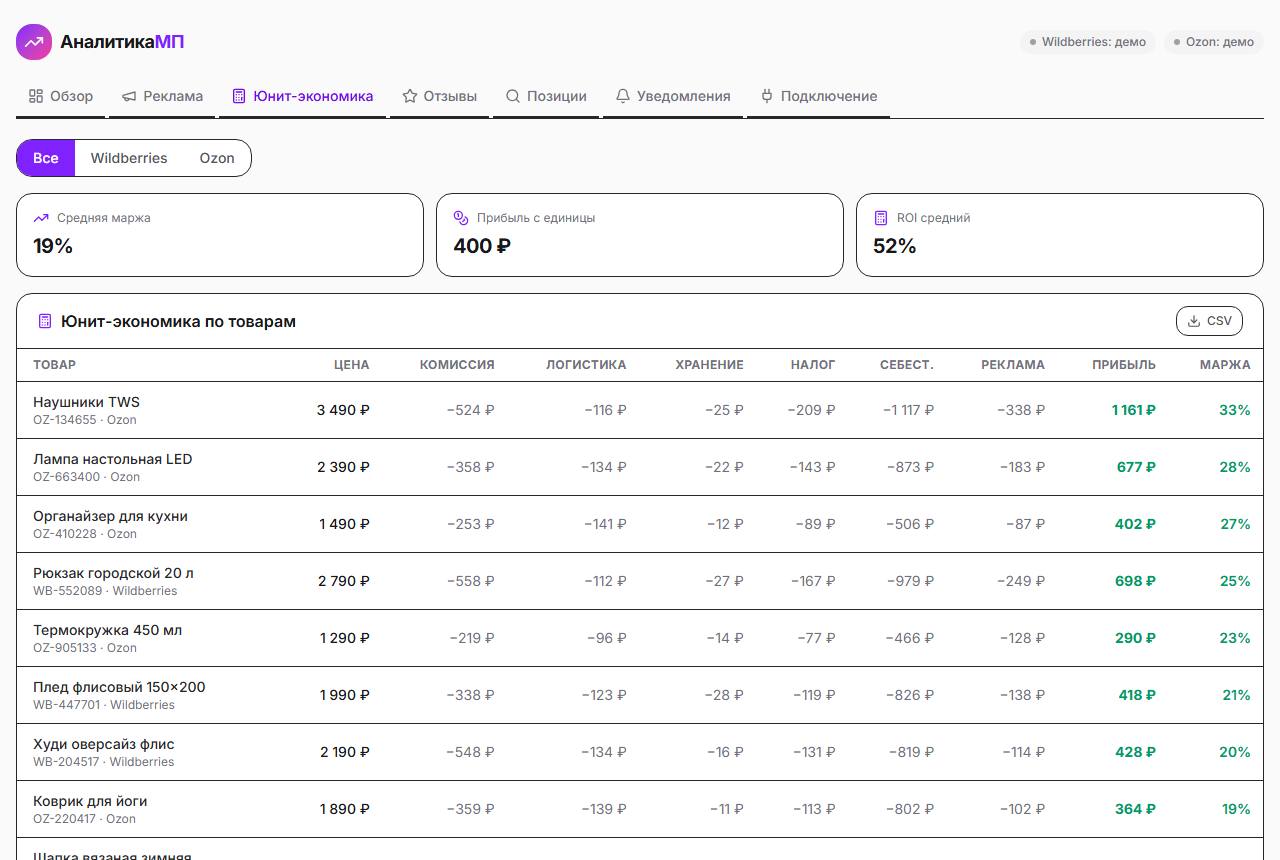Click the calculator icon in ROI средний card
1280x860 pixels.
881,218
